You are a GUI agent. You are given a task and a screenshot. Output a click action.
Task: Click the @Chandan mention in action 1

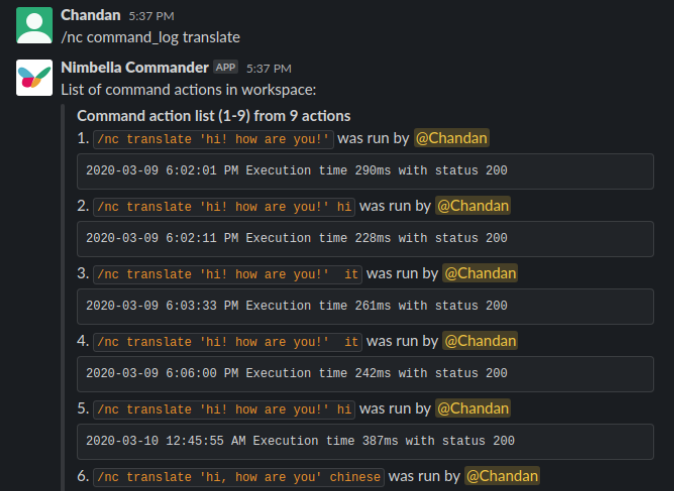(x=452, y=138)
